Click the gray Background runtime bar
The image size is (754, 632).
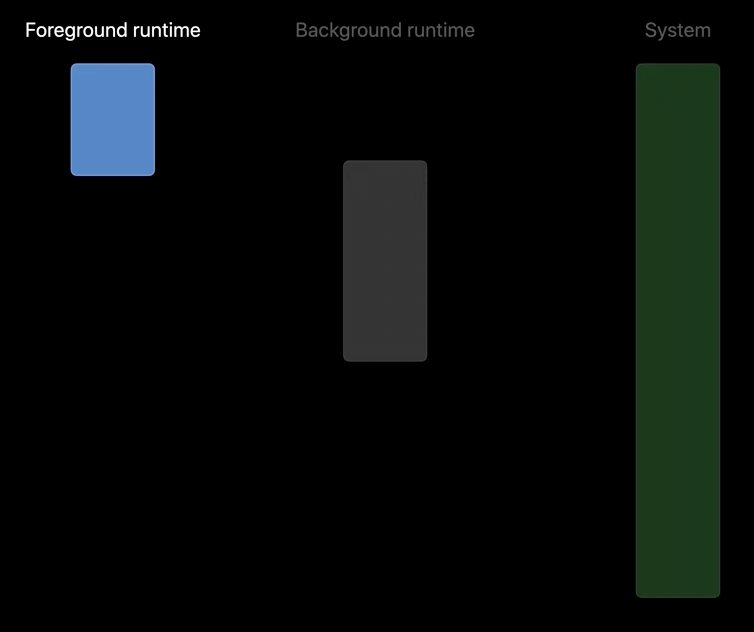(x=385, y=261)
